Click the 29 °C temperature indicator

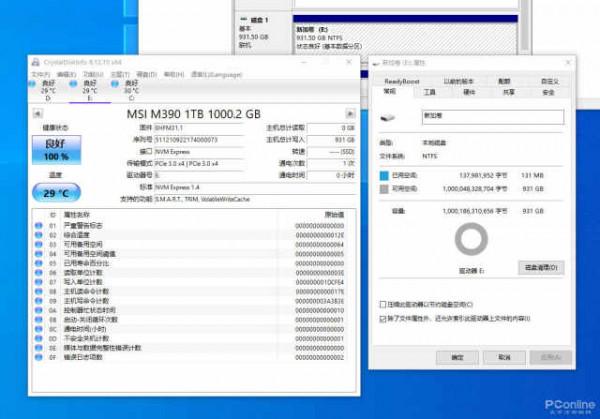pos(56,192)
